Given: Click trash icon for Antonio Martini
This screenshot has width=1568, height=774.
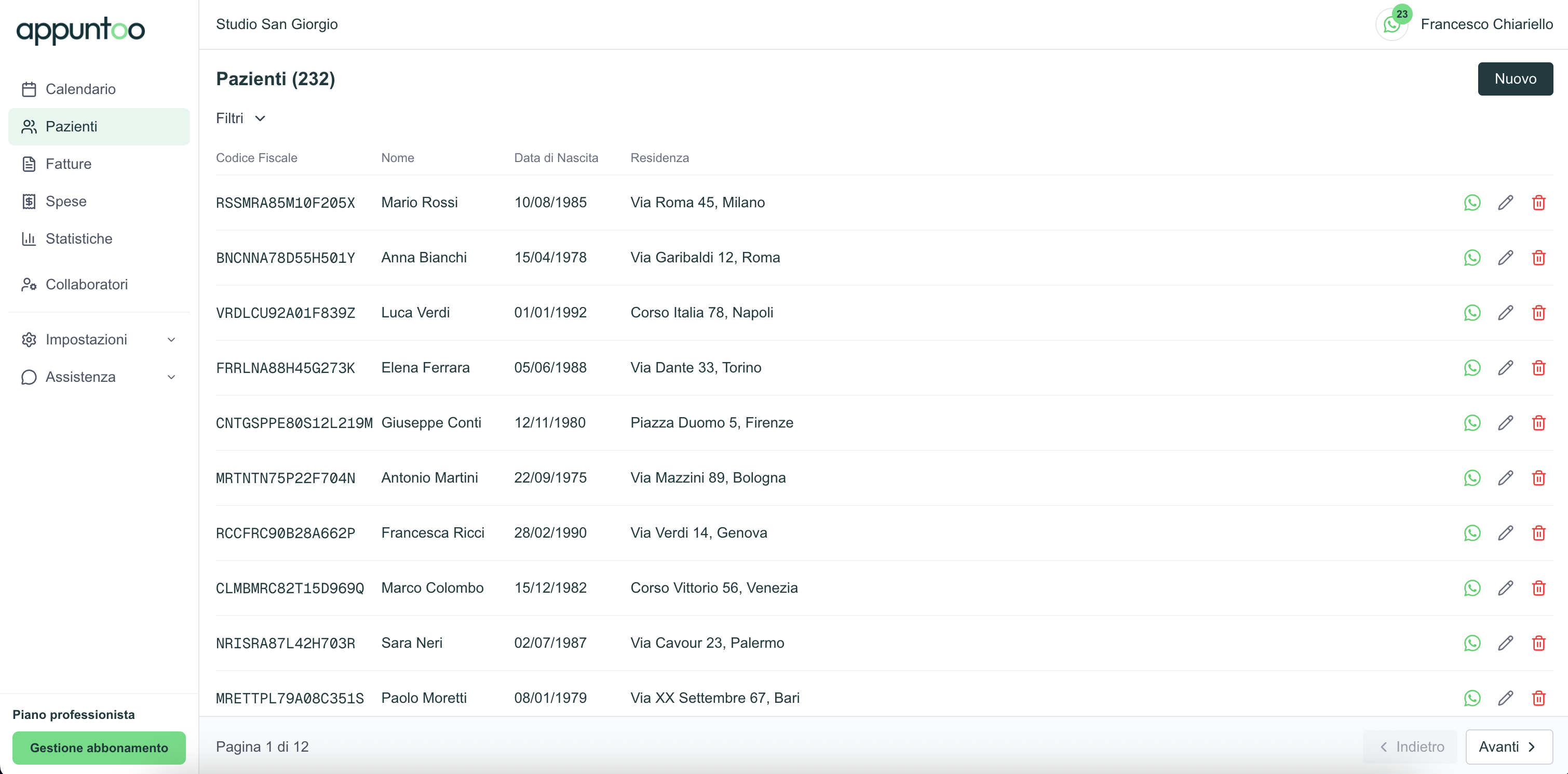Looking at the screenshot, I should 1538,478.
